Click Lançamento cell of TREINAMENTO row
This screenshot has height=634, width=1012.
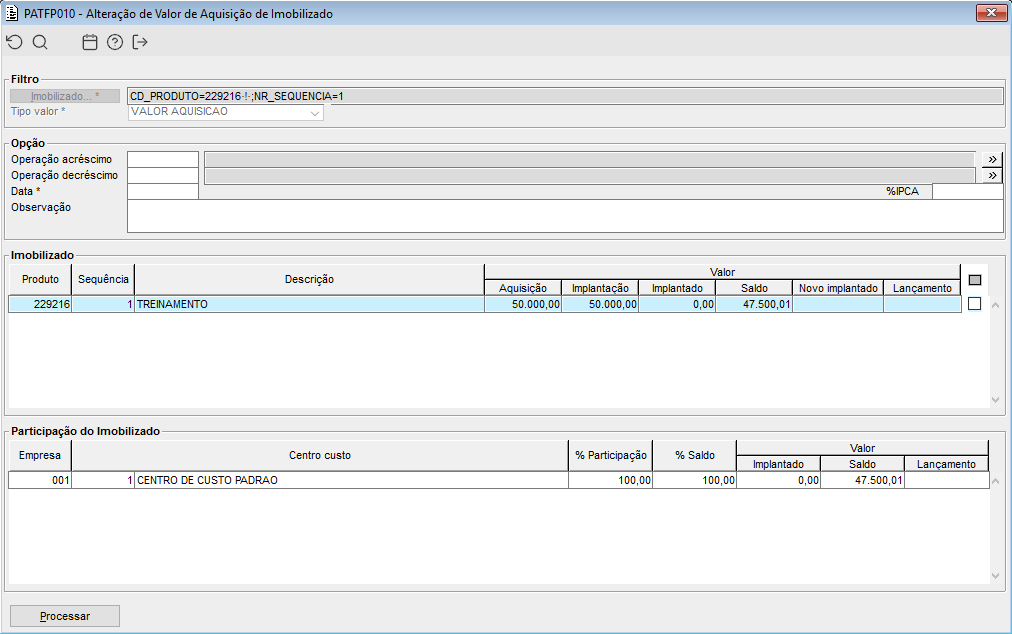(922, 304)
